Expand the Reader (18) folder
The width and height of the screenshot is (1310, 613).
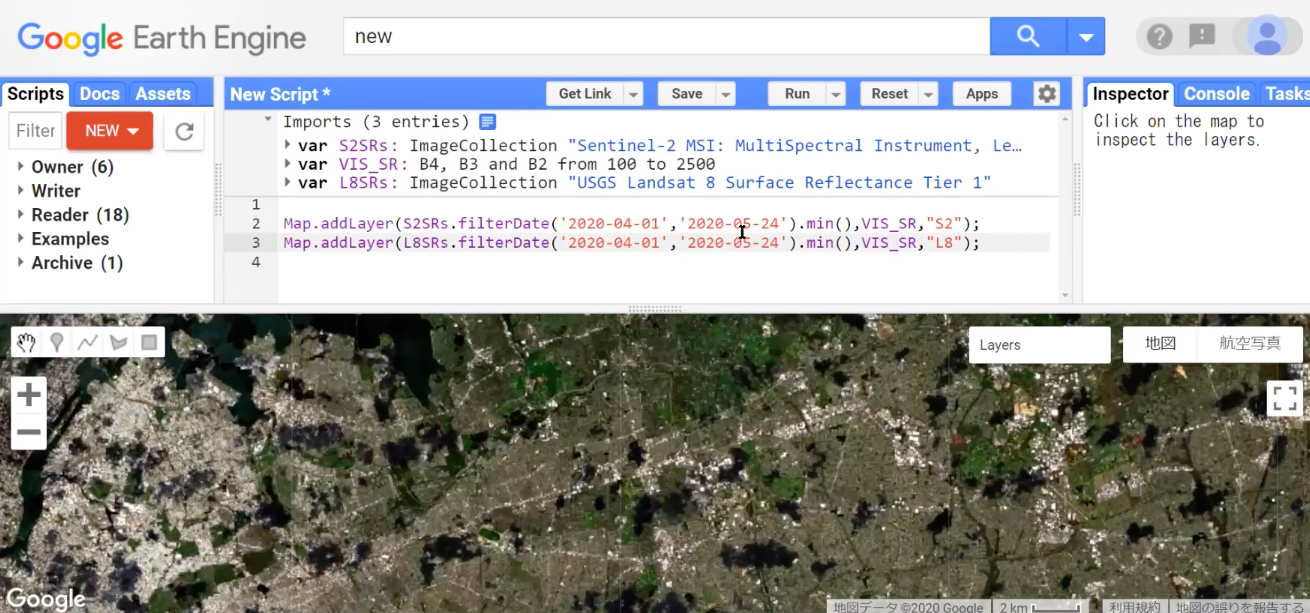coord(21,215)
